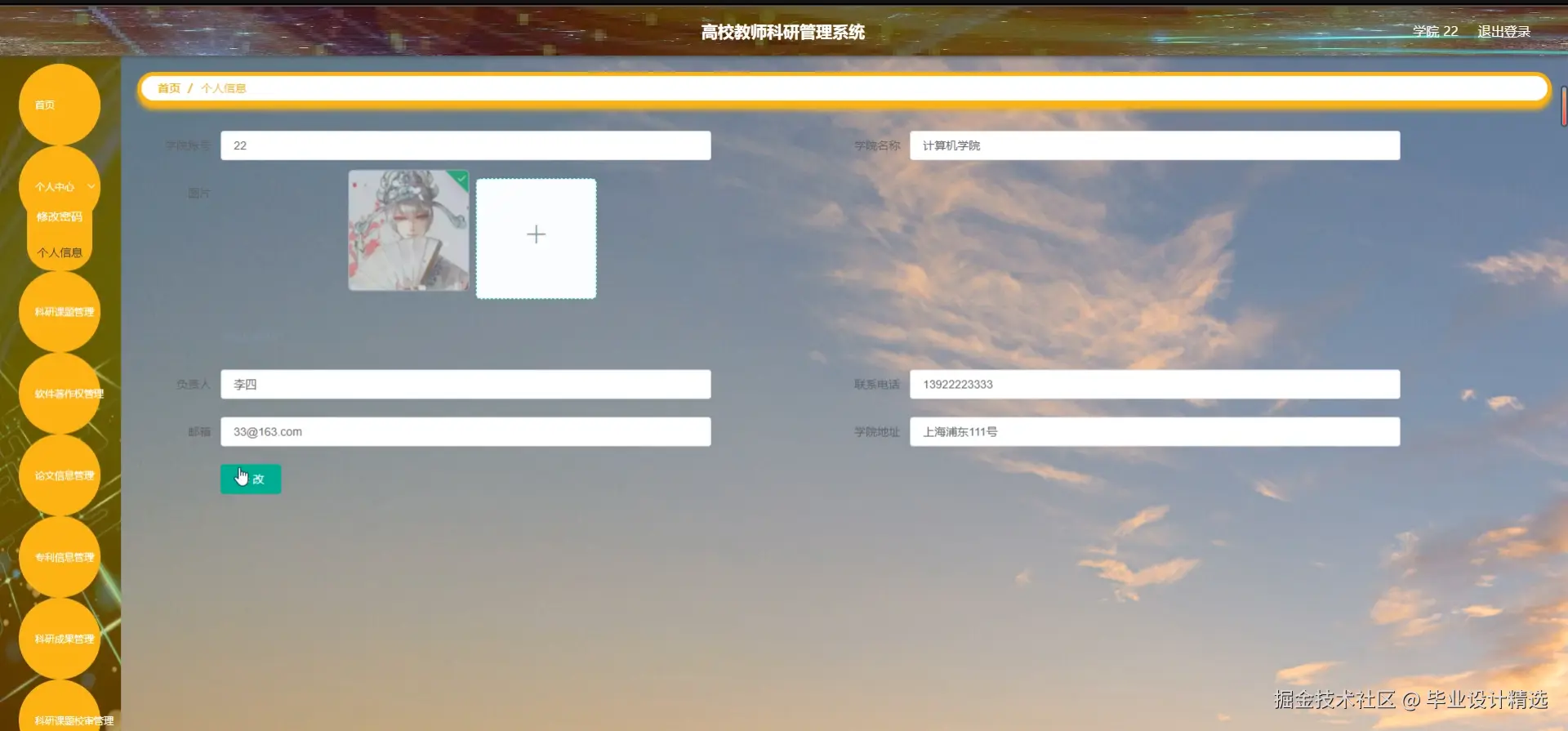Viewport: 1568px width, 731px height.
Task: Click the green checkmark on uploaded image
Action: pos(462,177)
